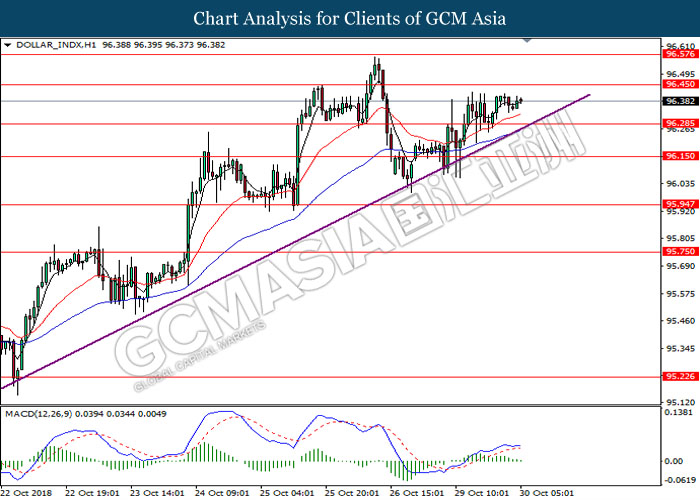Click the 30 Oct 05:01 time label
This screenshot has height=500, width=700.
coord(547,493)
